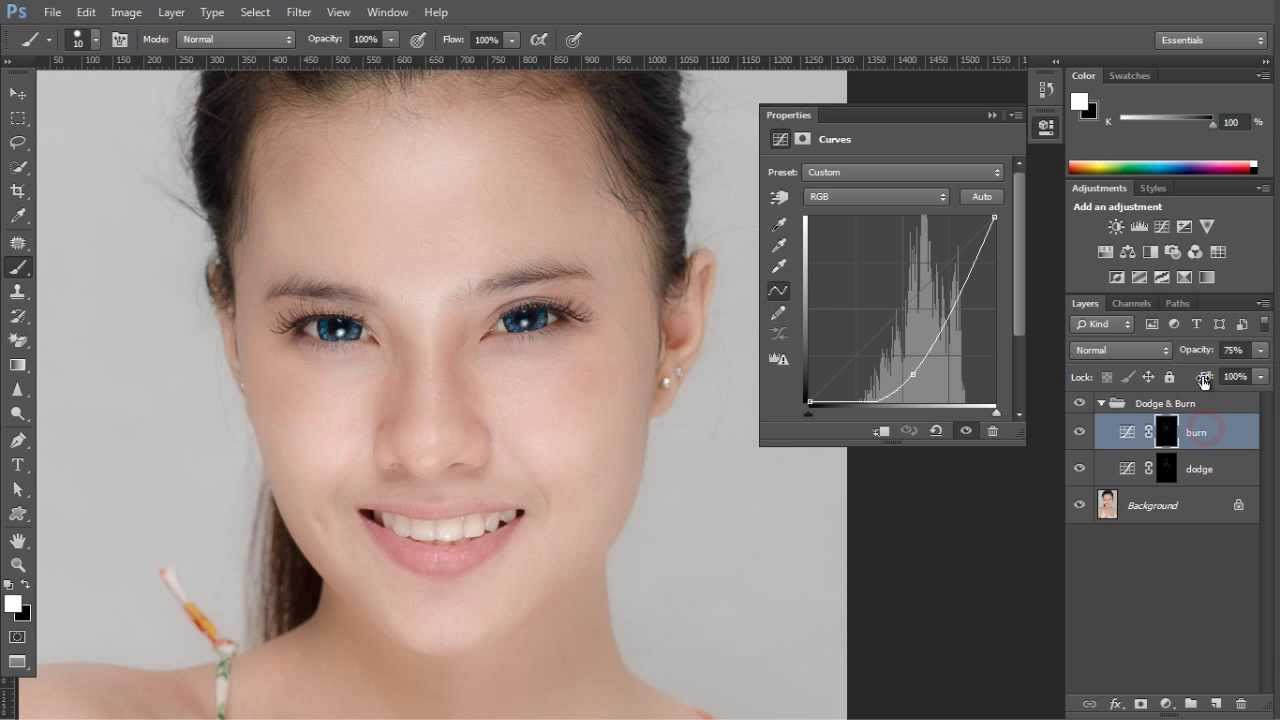
Task: Click the clip-to-layer icon in Properties
Action: (881, 431)
